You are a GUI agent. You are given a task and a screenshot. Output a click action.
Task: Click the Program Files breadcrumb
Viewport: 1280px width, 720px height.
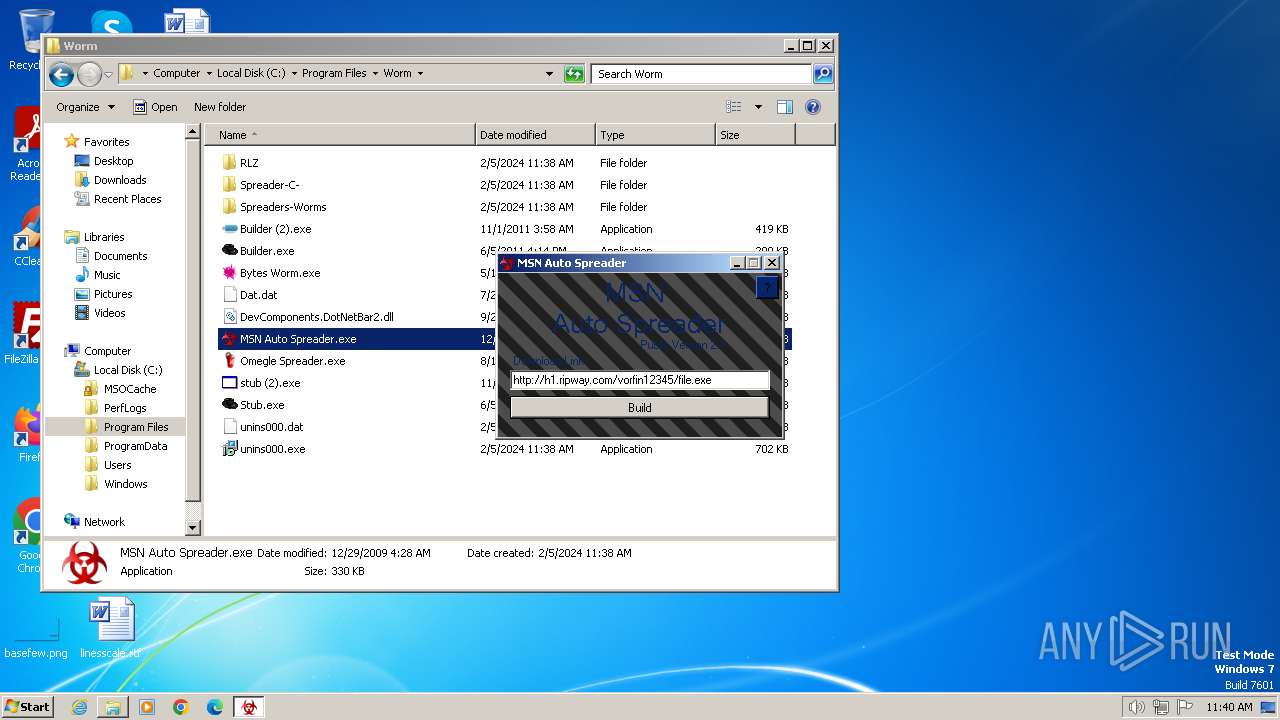(x=334, y=73)
